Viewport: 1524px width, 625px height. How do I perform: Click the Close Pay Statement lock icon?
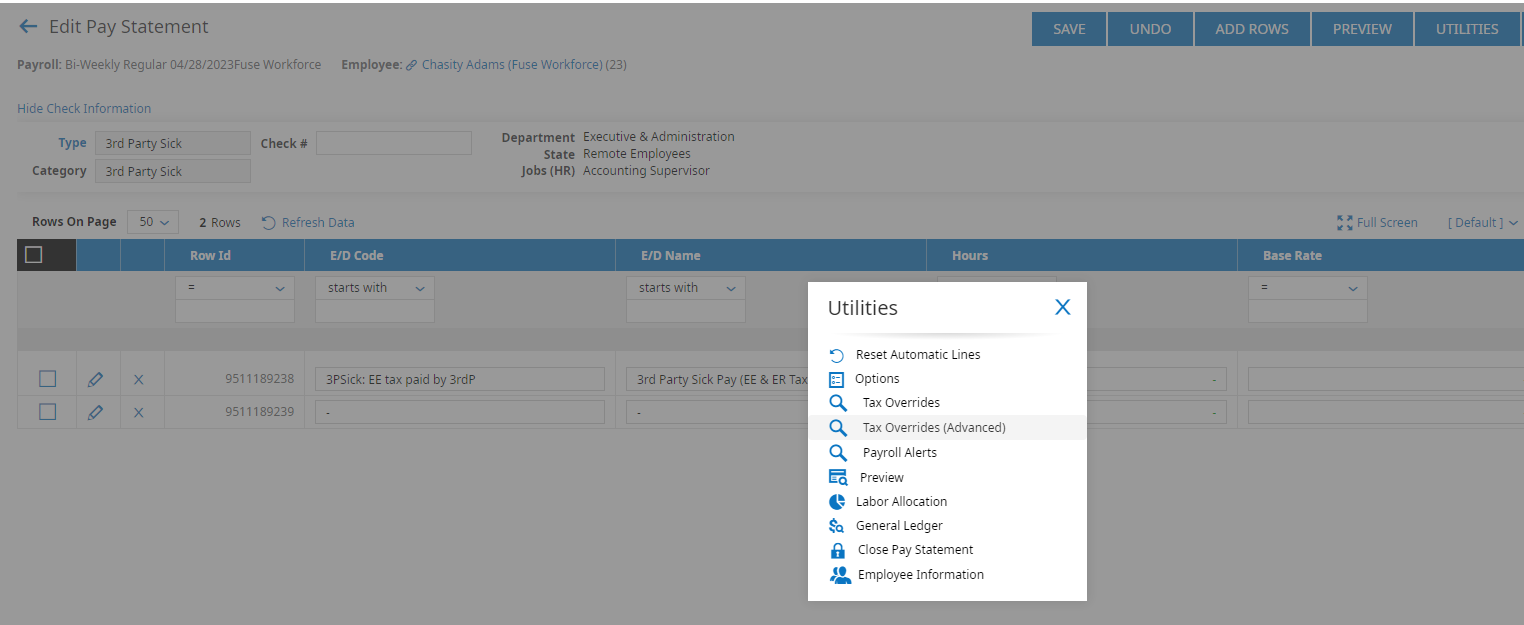tap(838, 550)
